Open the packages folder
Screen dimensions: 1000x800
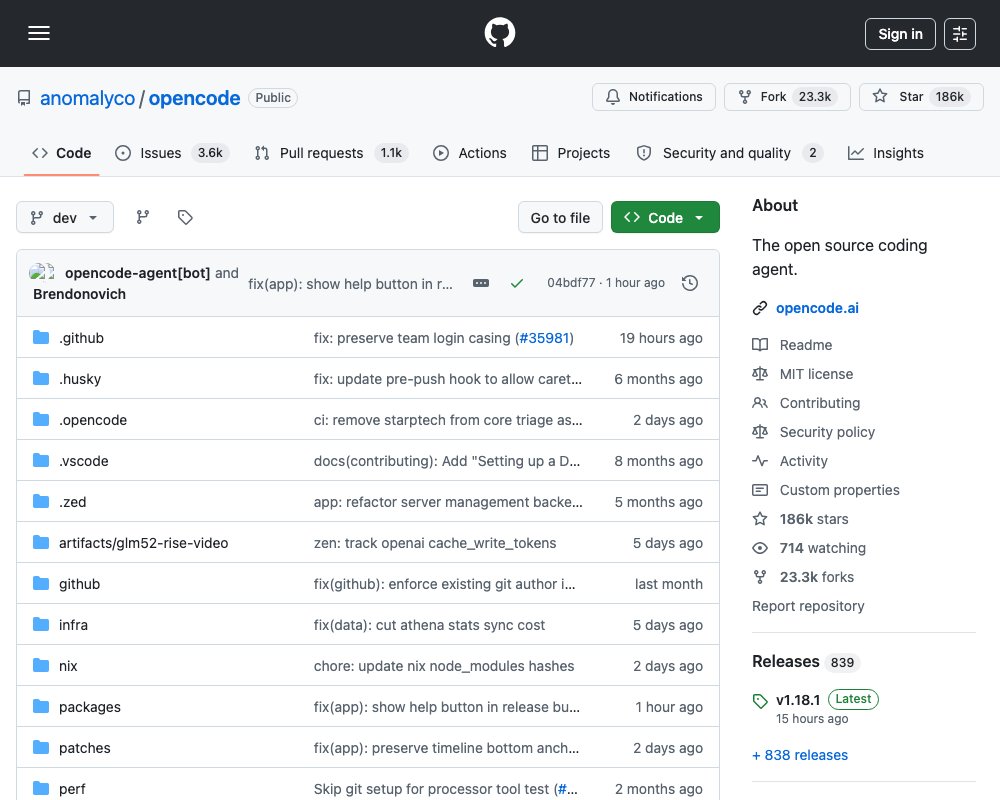pos(90,707)
